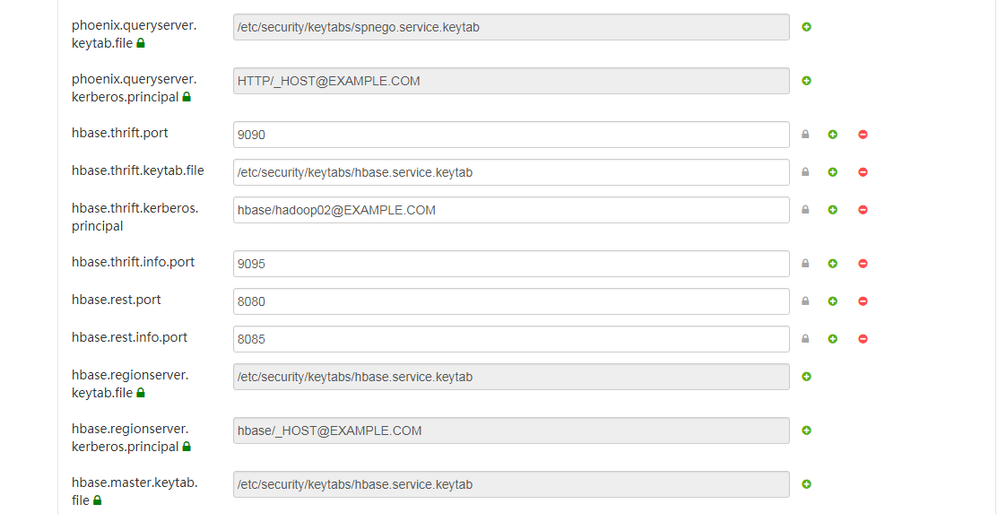Click red minus icon for hbase.rest.info.port
The width and height of the screenshot is (998, 514).
click(x=862, y=339)
